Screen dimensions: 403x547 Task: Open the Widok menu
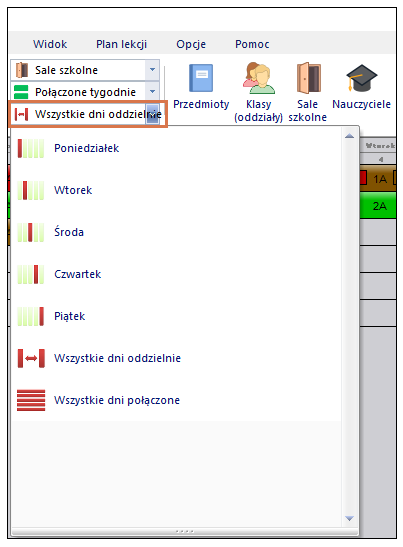tap(50, 44)
